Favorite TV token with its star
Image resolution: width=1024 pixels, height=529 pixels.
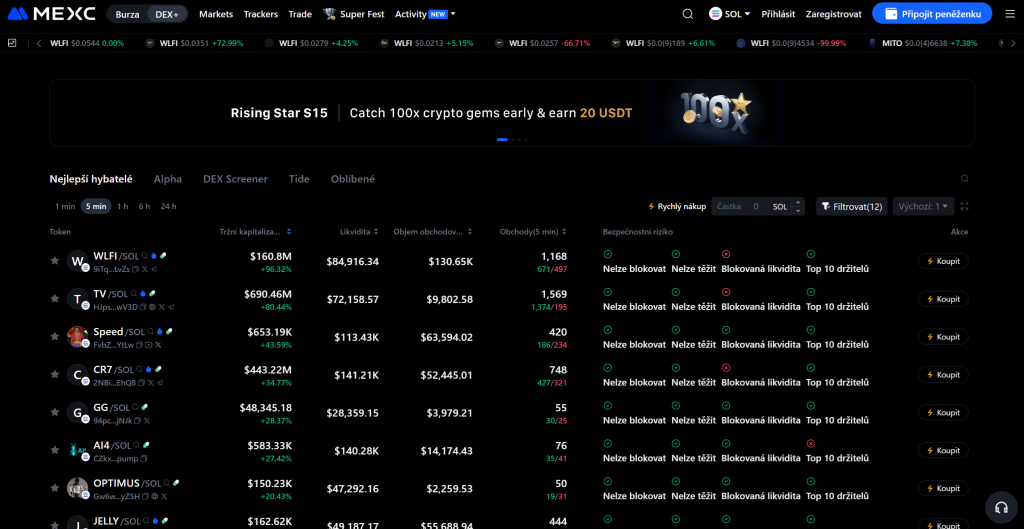(55, 299)
